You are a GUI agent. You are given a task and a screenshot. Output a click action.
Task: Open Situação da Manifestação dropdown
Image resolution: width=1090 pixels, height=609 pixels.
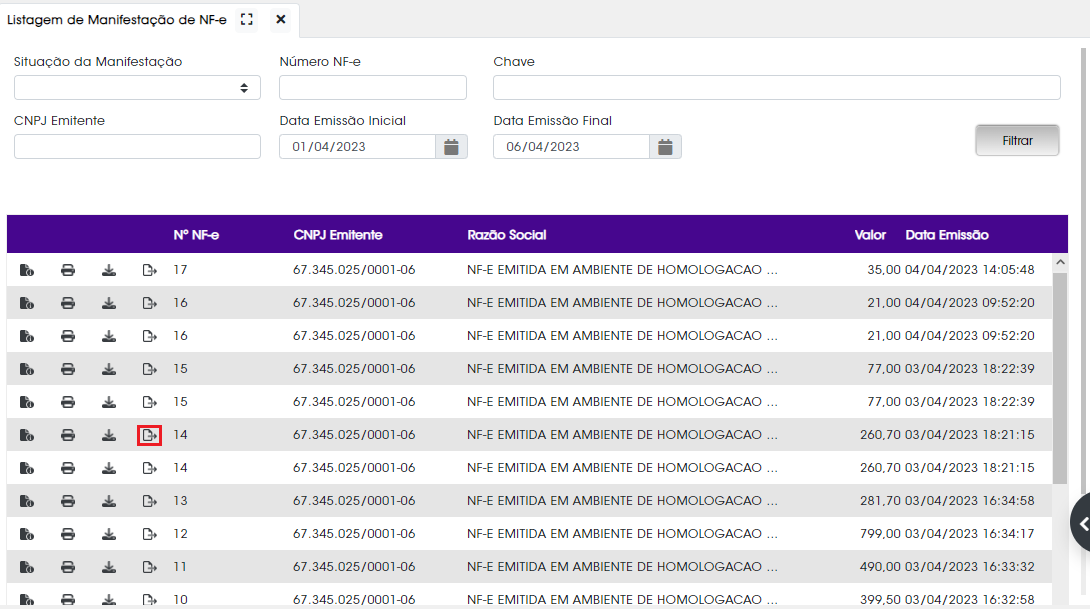137,88
